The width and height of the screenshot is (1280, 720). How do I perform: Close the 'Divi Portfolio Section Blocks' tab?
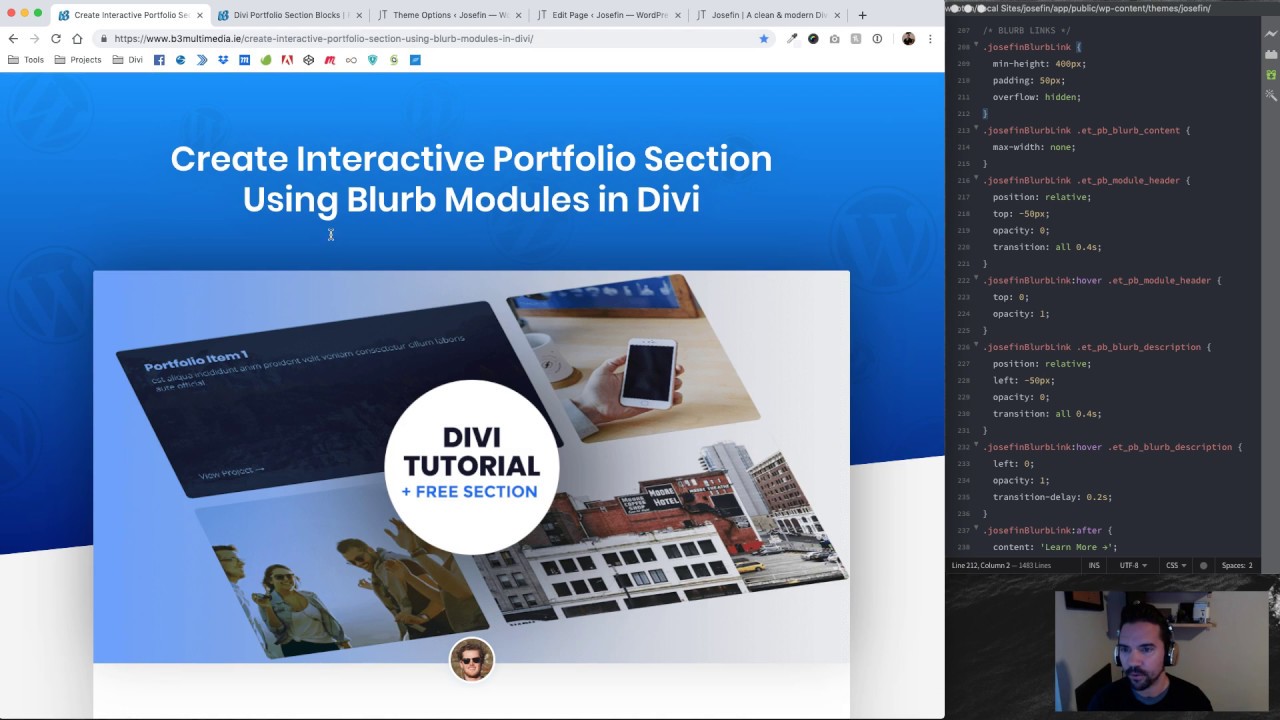pyautogui.click(x=358, y=15)
